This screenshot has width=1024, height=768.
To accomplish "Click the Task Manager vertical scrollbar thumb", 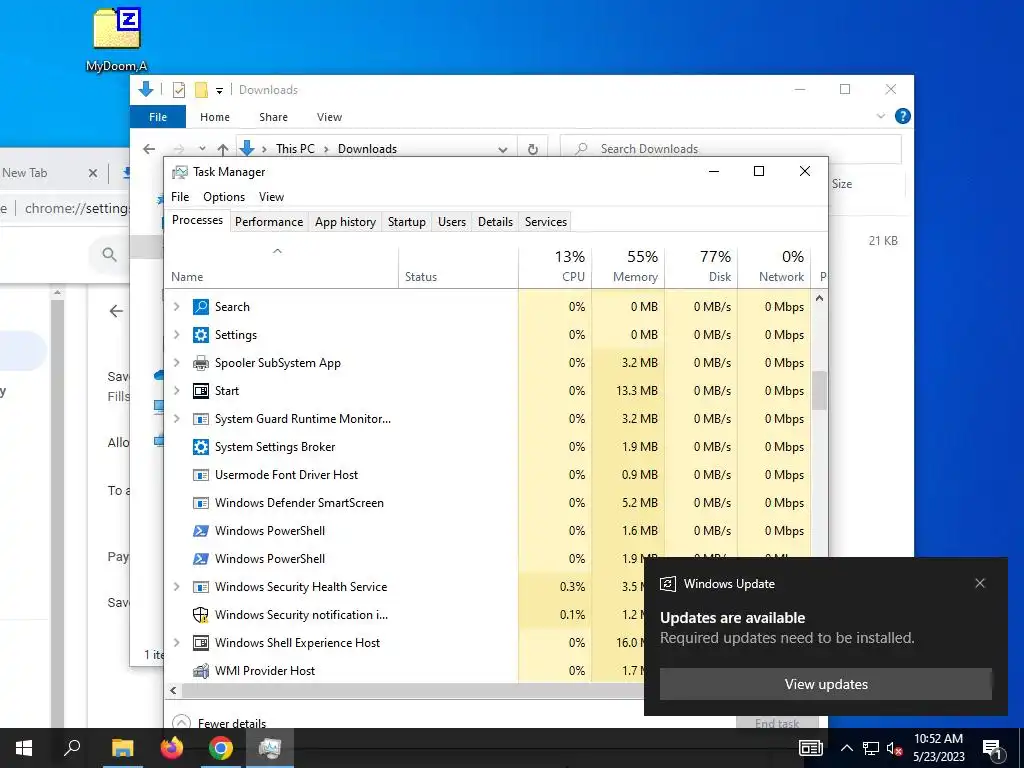I will tap(819, 390).
